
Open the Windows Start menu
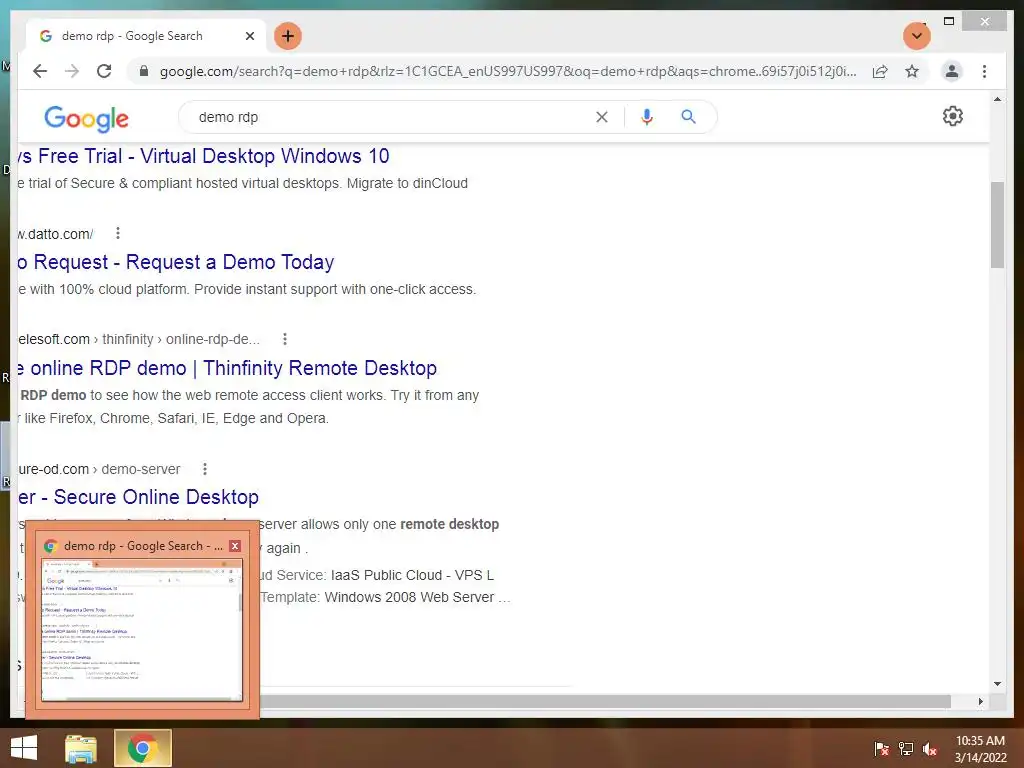click(x=24, y=748)
